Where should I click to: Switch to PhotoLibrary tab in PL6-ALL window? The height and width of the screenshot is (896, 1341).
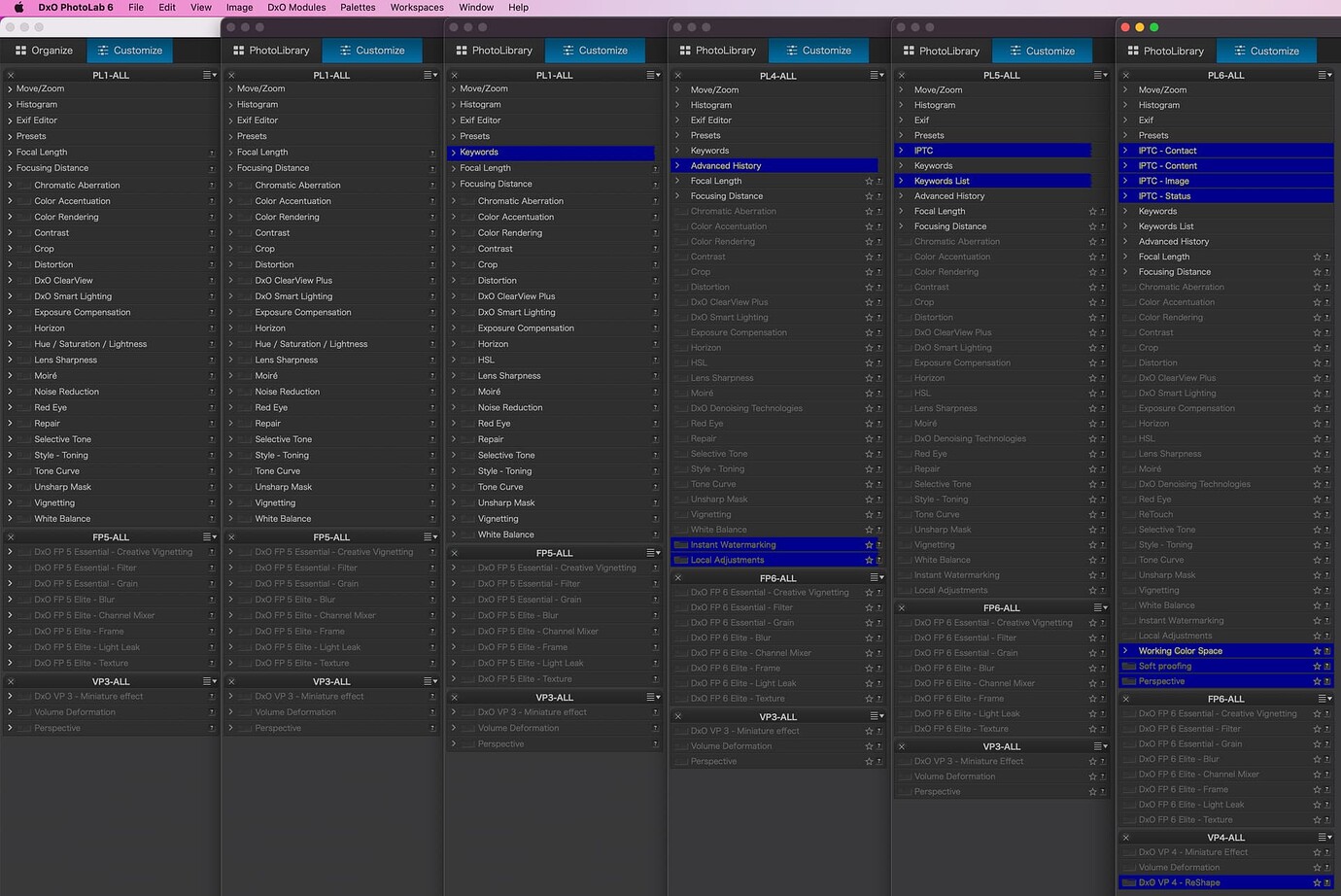coord(1165,51)
